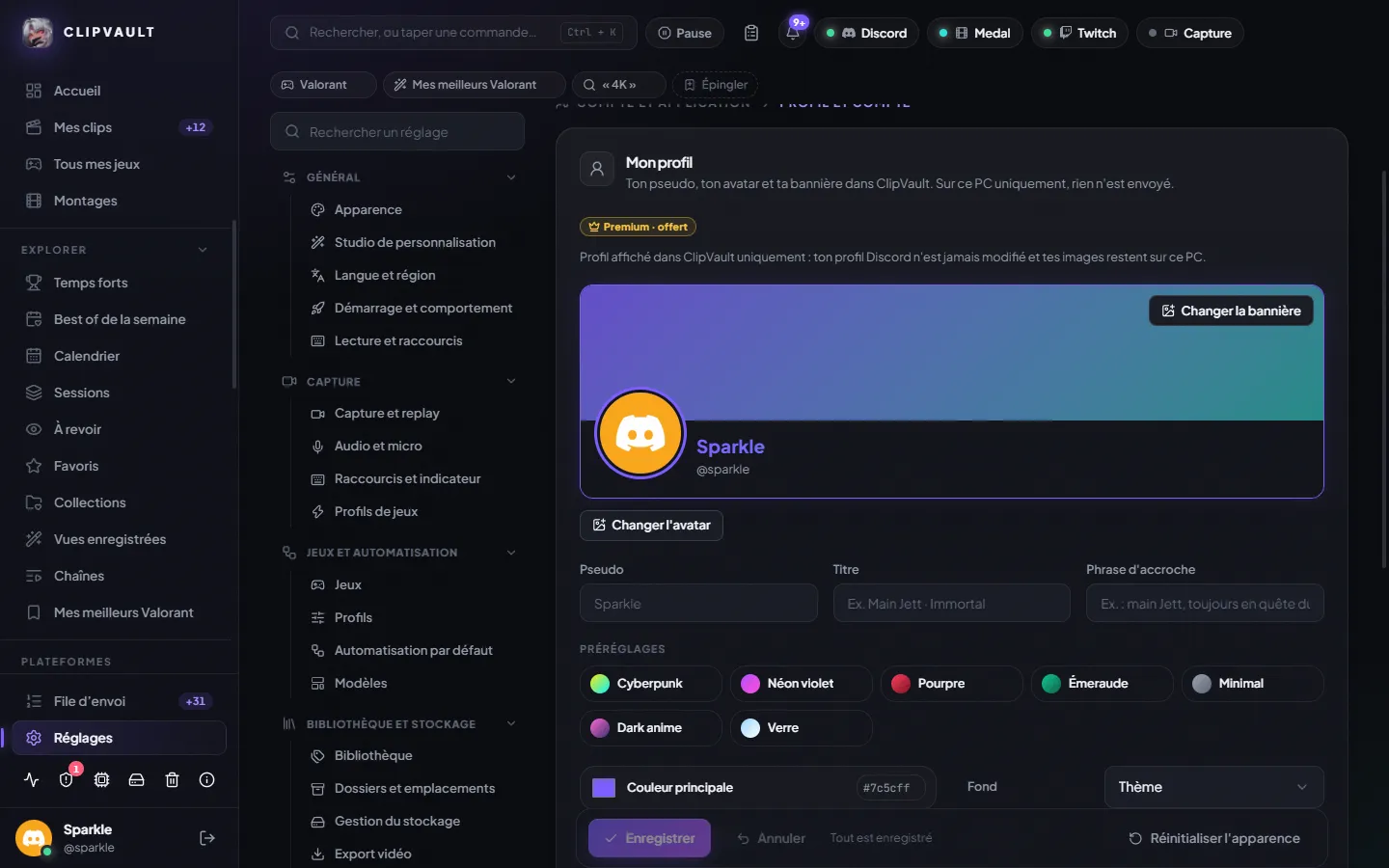Toggle the Discord connection pill
Image resolution: width=1389 pixels, height=868 pixels.
pos(866,33)
